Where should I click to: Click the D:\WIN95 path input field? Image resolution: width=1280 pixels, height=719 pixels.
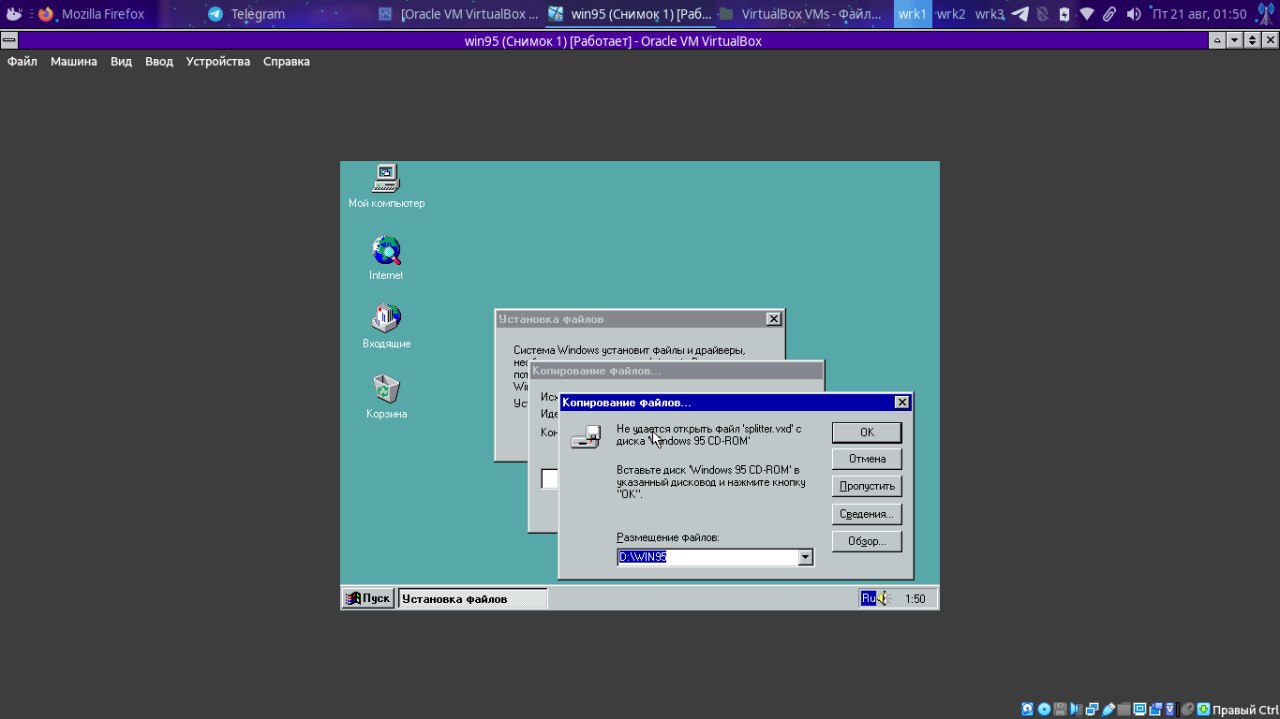(x=707, y=557)
